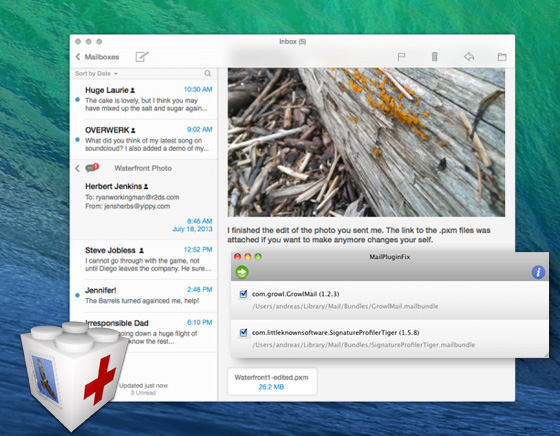Uncheck SignatureProfilerTiger plugin checkbox
Image resolution: width=560 pixels, height=436 pixels.
243,333
